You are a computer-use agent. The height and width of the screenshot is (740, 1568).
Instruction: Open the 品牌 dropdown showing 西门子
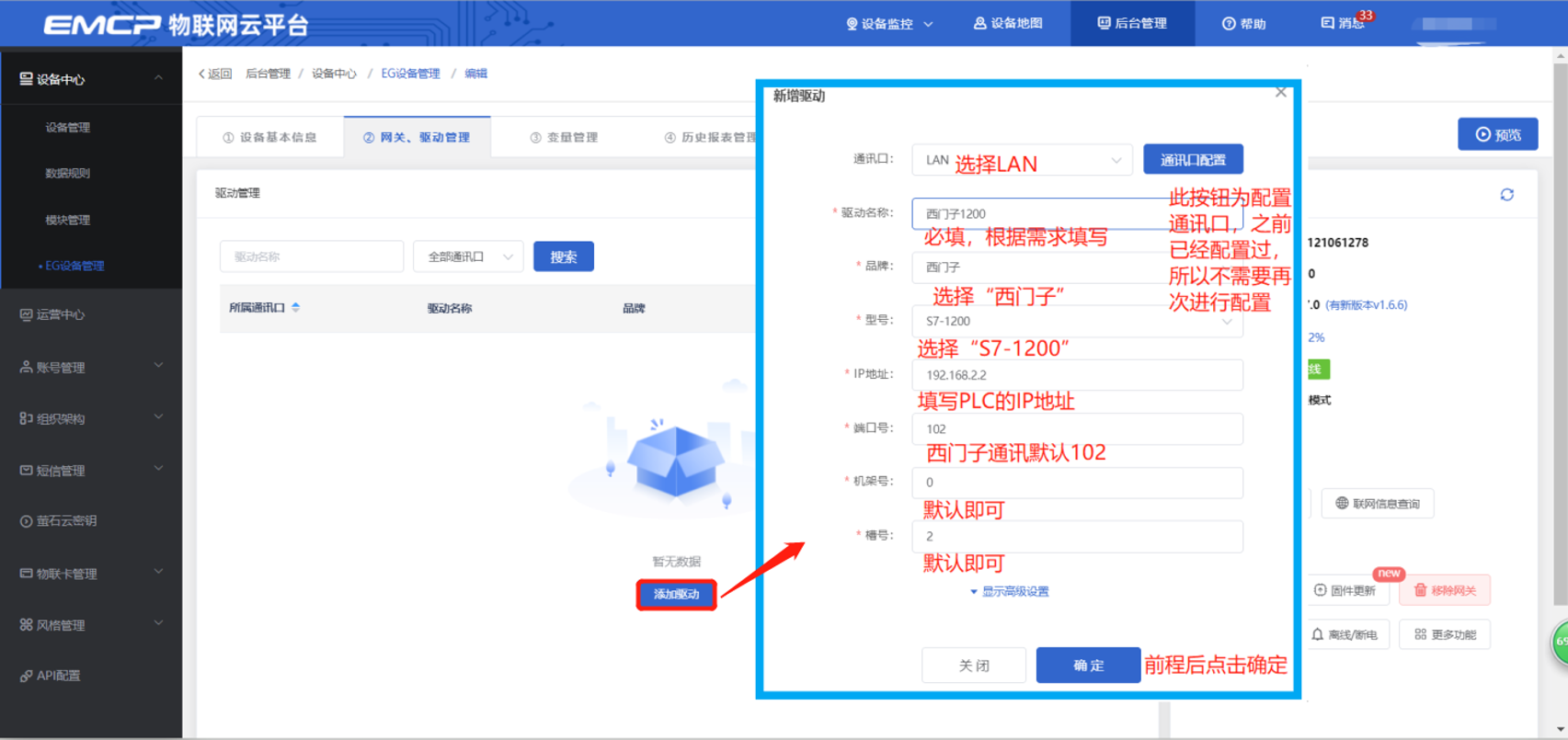pos(1077,267)
